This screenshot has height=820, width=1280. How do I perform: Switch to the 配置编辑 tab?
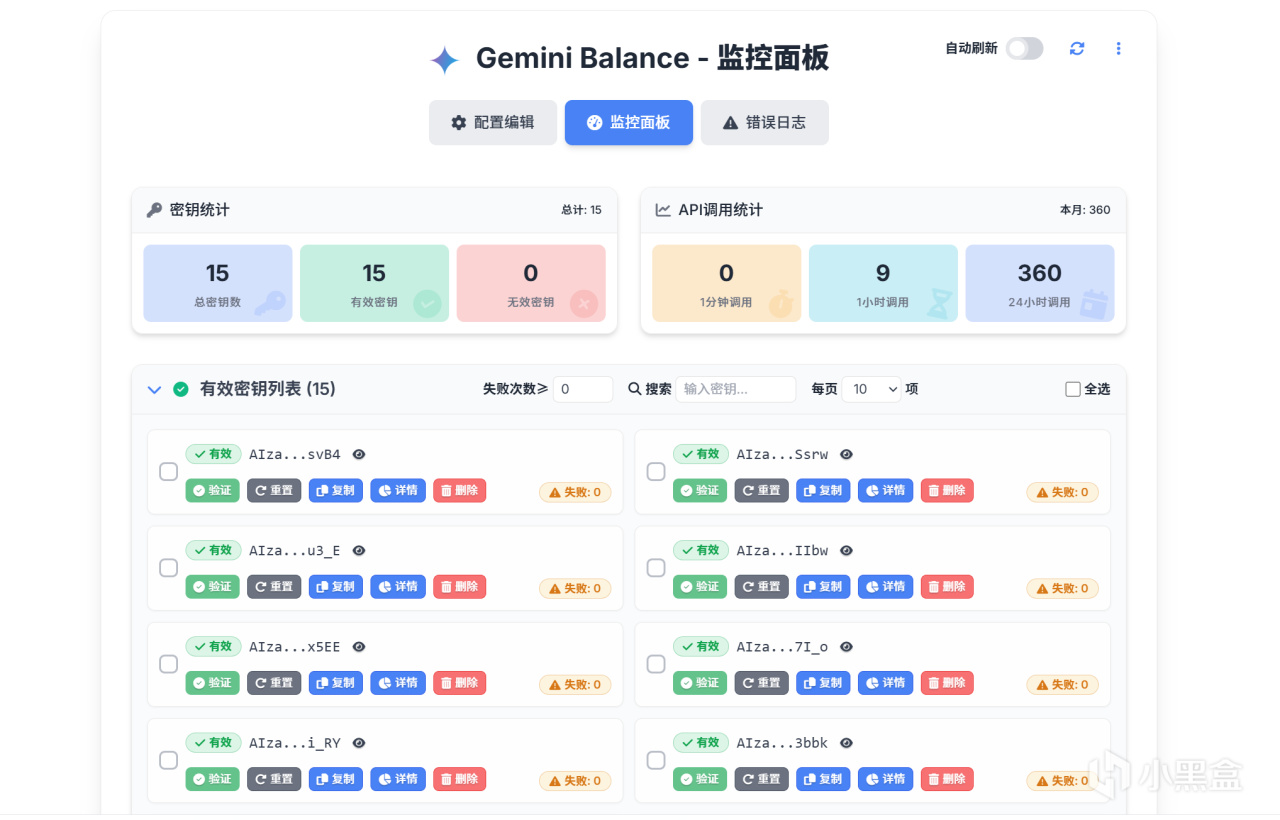click(493, 122)
